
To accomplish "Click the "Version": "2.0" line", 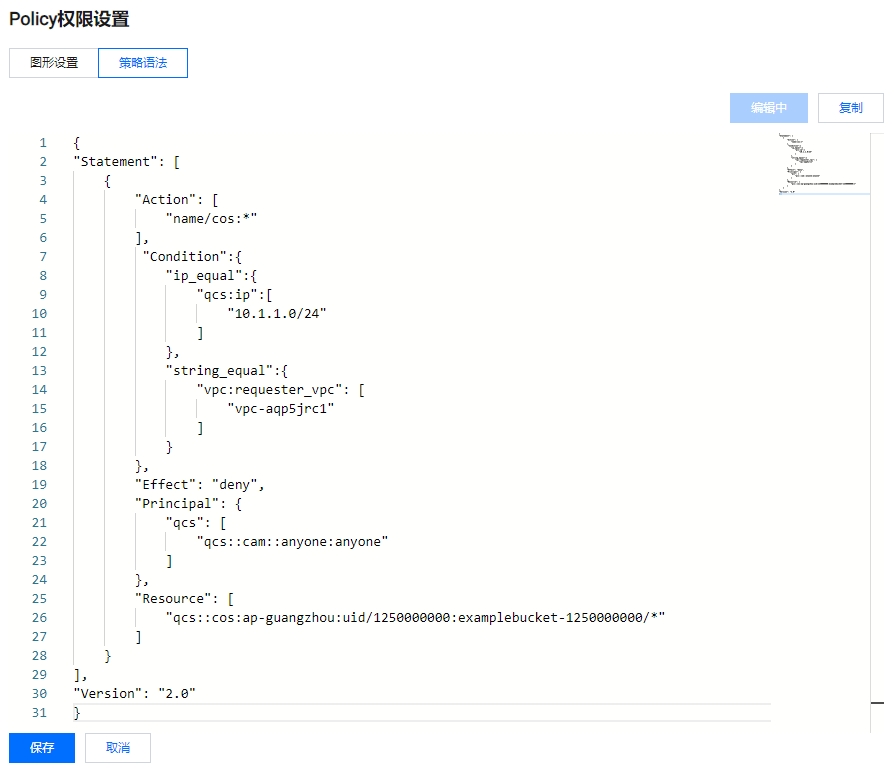I will (134, 694).
